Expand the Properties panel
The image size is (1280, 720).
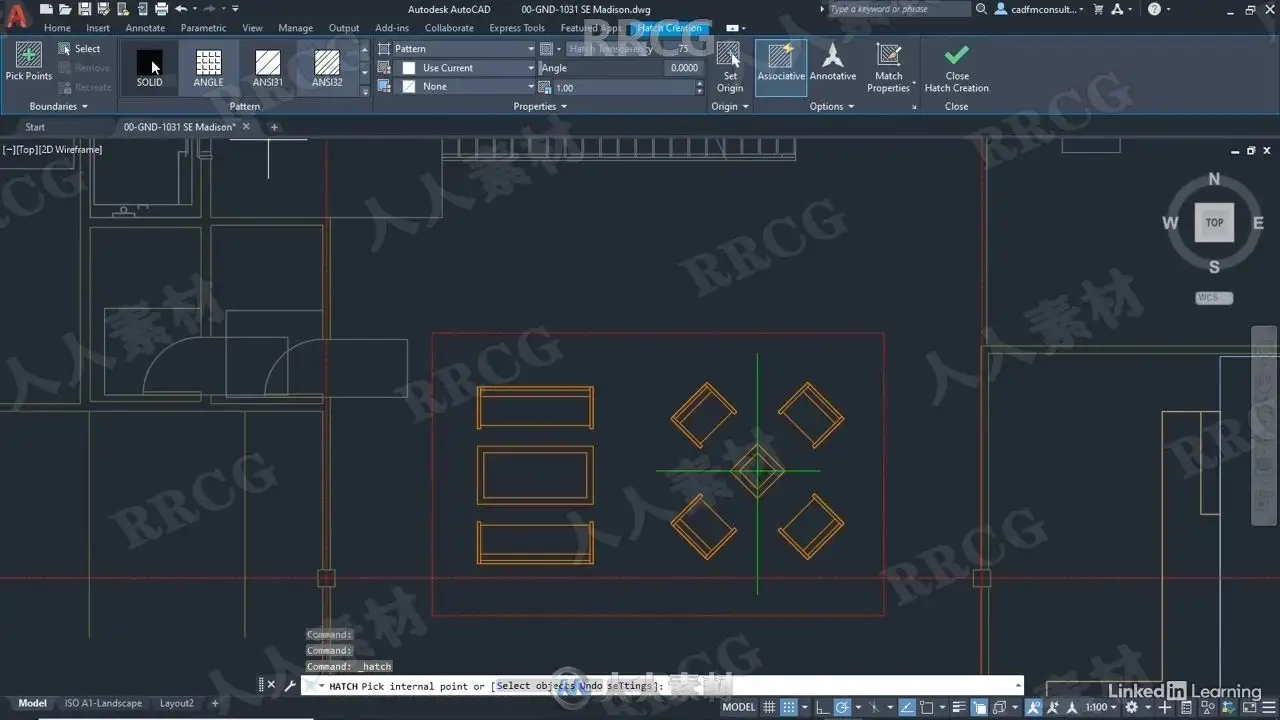(540, 106)
